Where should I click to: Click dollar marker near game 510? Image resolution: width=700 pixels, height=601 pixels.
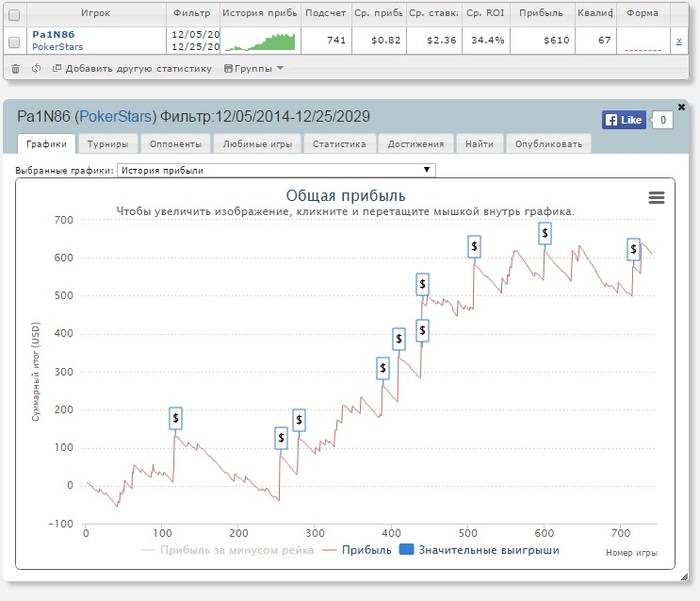(474, 246)
